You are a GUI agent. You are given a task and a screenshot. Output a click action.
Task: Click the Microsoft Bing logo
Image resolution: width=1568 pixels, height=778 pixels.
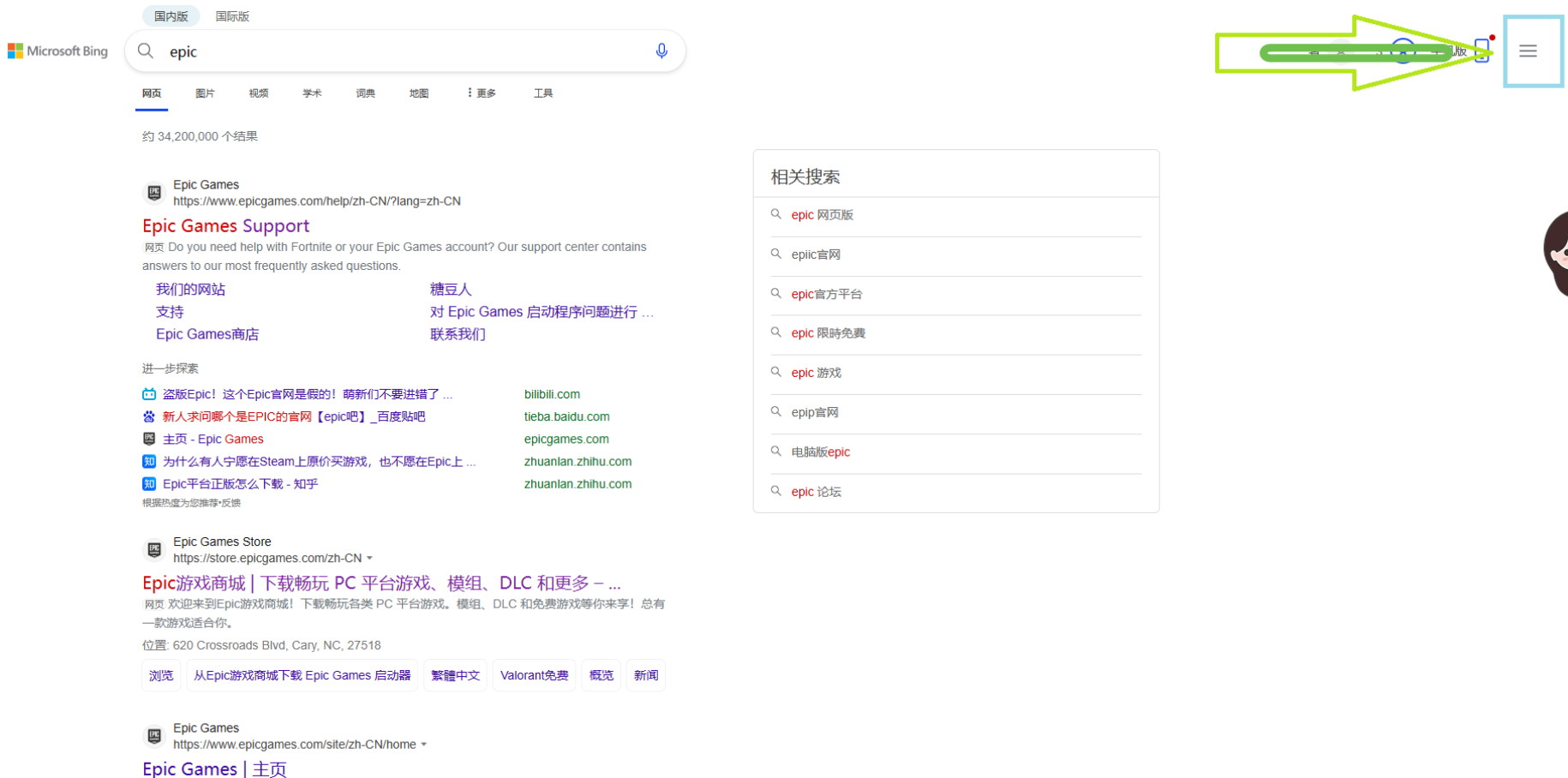click(58, 51)
